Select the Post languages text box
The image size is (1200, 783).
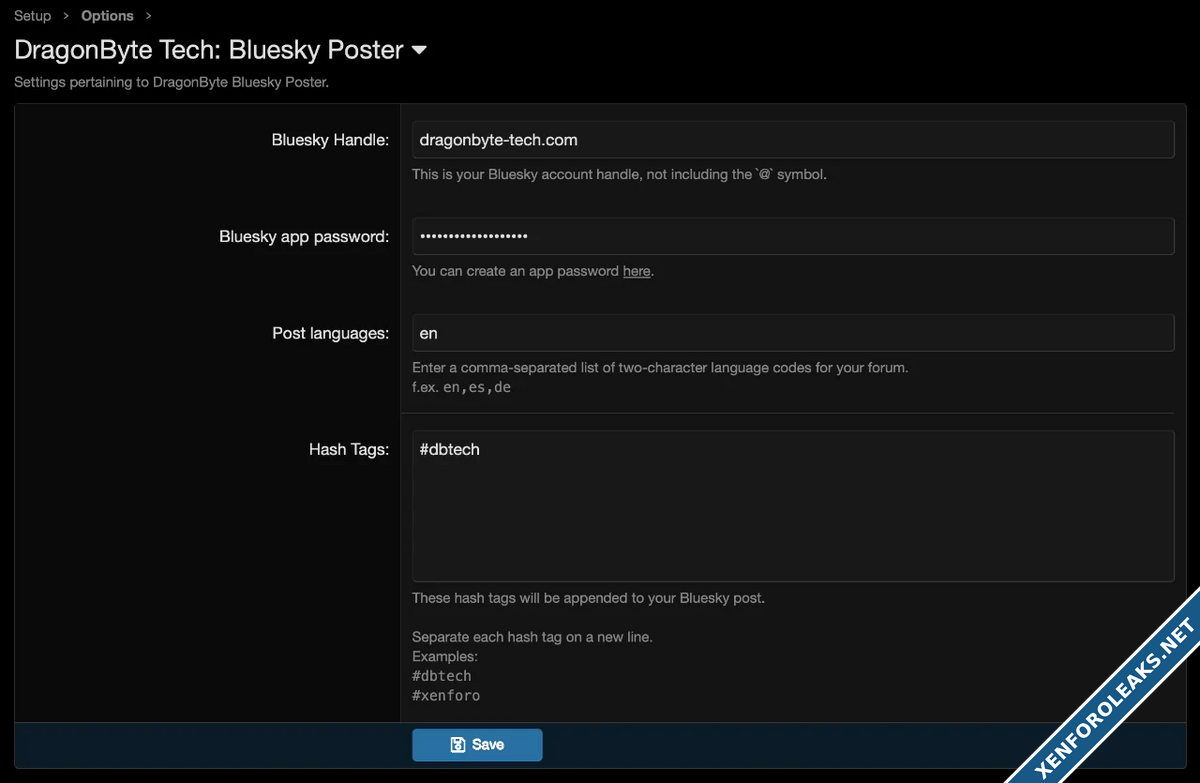[x=792, y=333]
